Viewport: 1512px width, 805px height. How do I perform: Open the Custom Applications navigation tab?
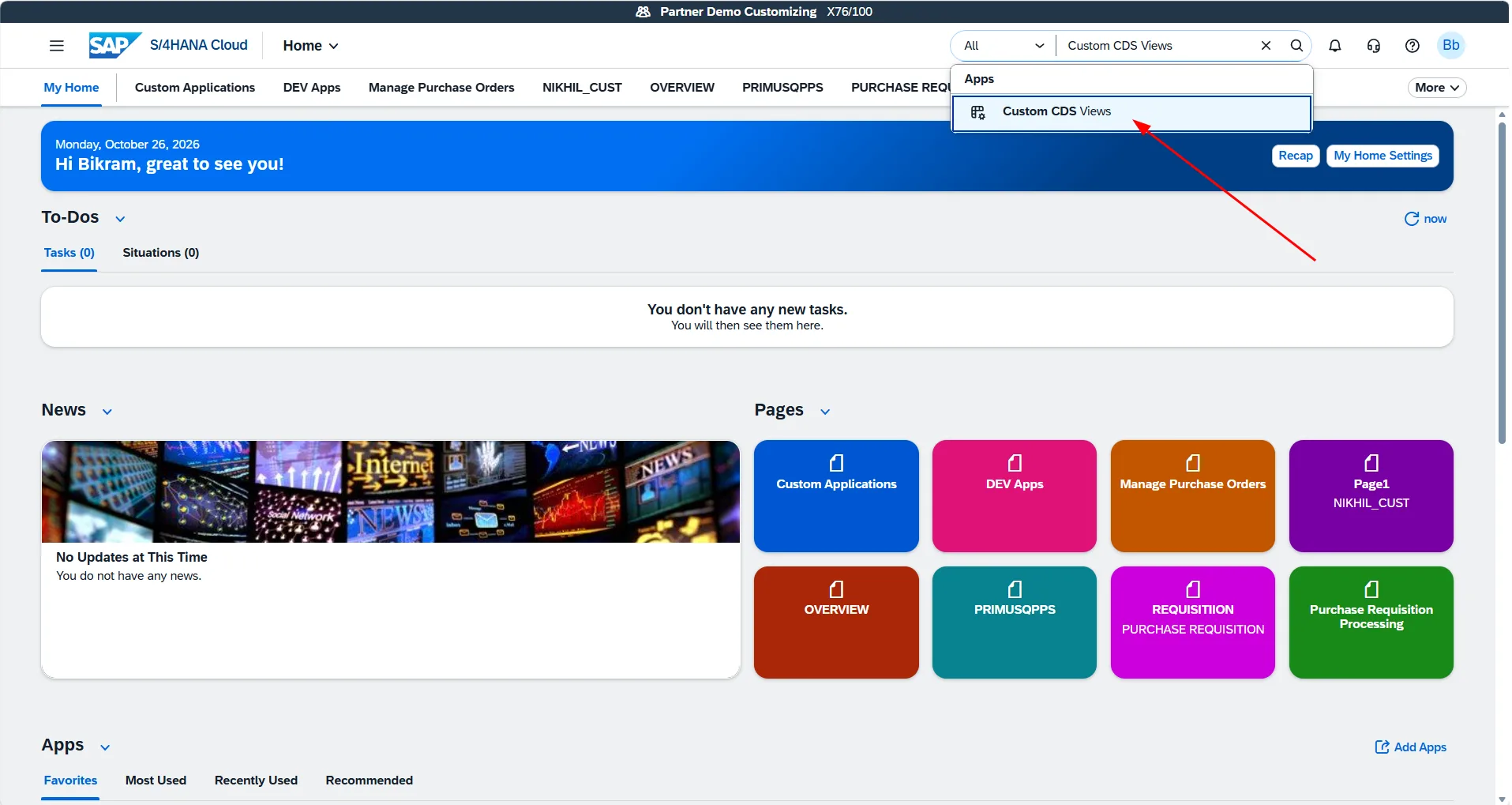[195, 88]
